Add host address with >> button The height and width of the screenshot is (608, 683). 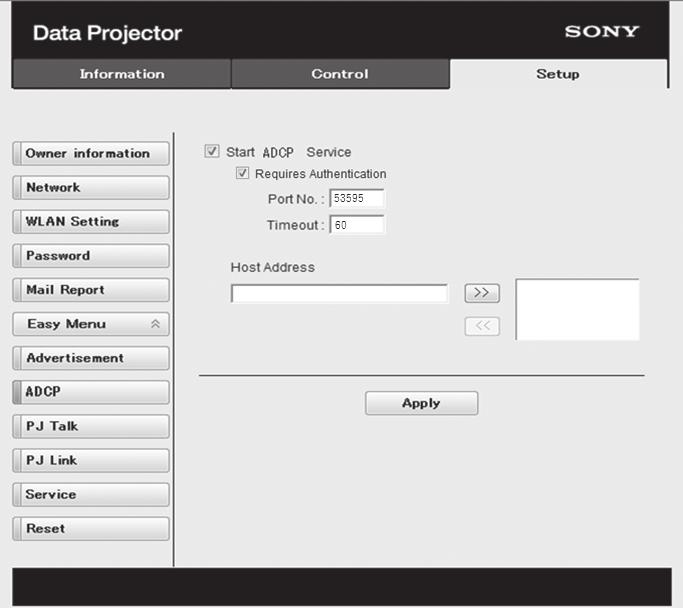click(x=482, y=293)
